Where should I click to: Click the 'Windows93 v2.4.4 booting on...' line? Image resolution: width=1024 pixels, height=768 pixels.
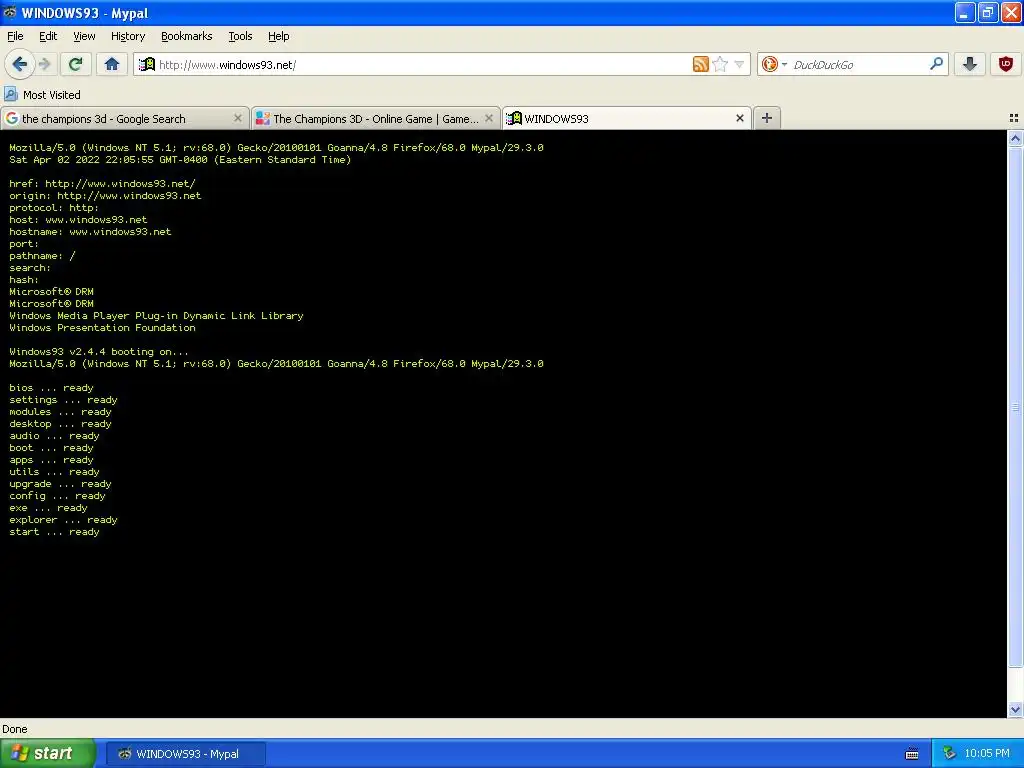(x=99, y=351)
